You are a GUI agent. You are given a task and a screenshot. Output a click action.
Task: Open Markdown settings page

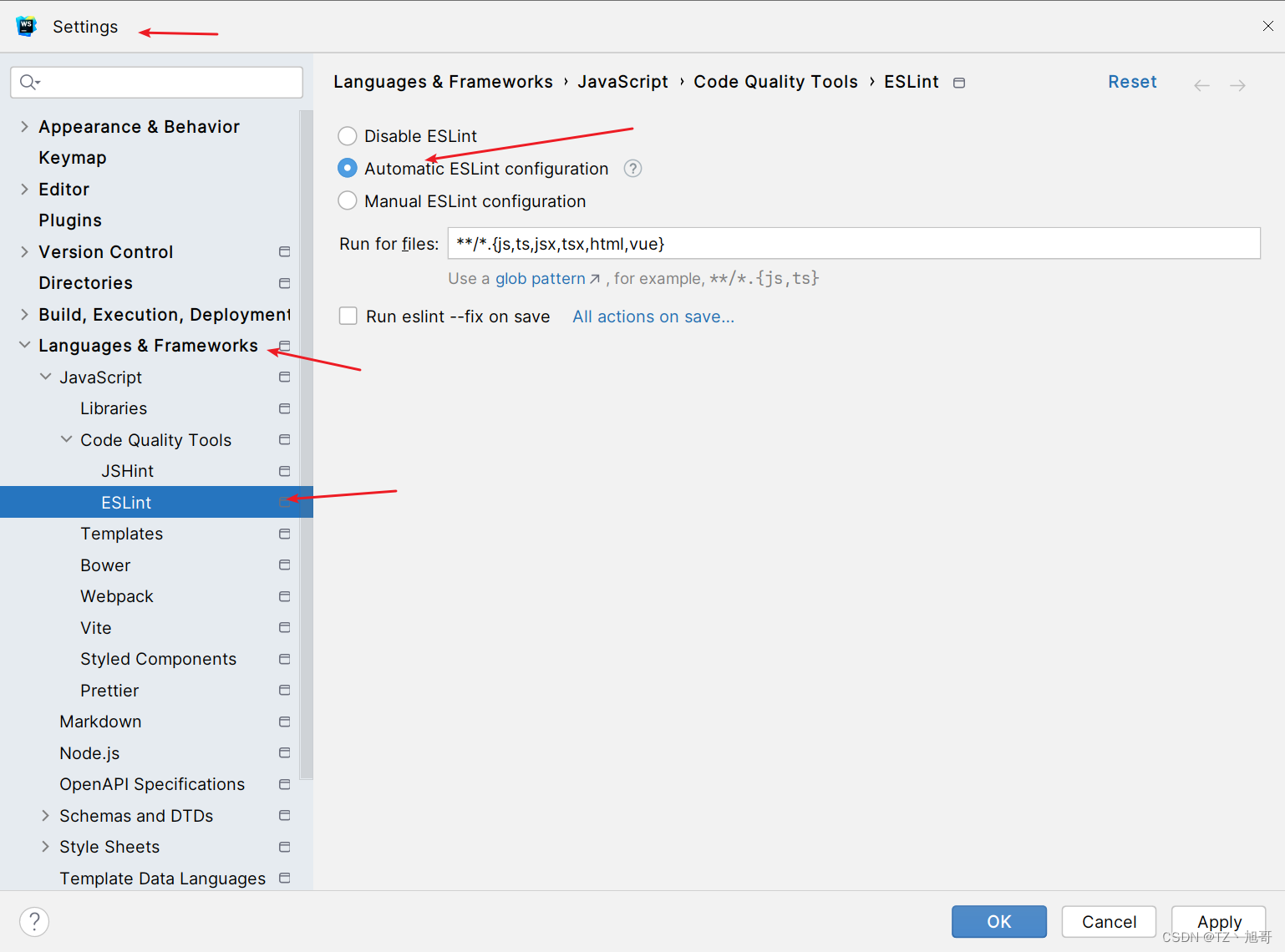pos(100,722)
